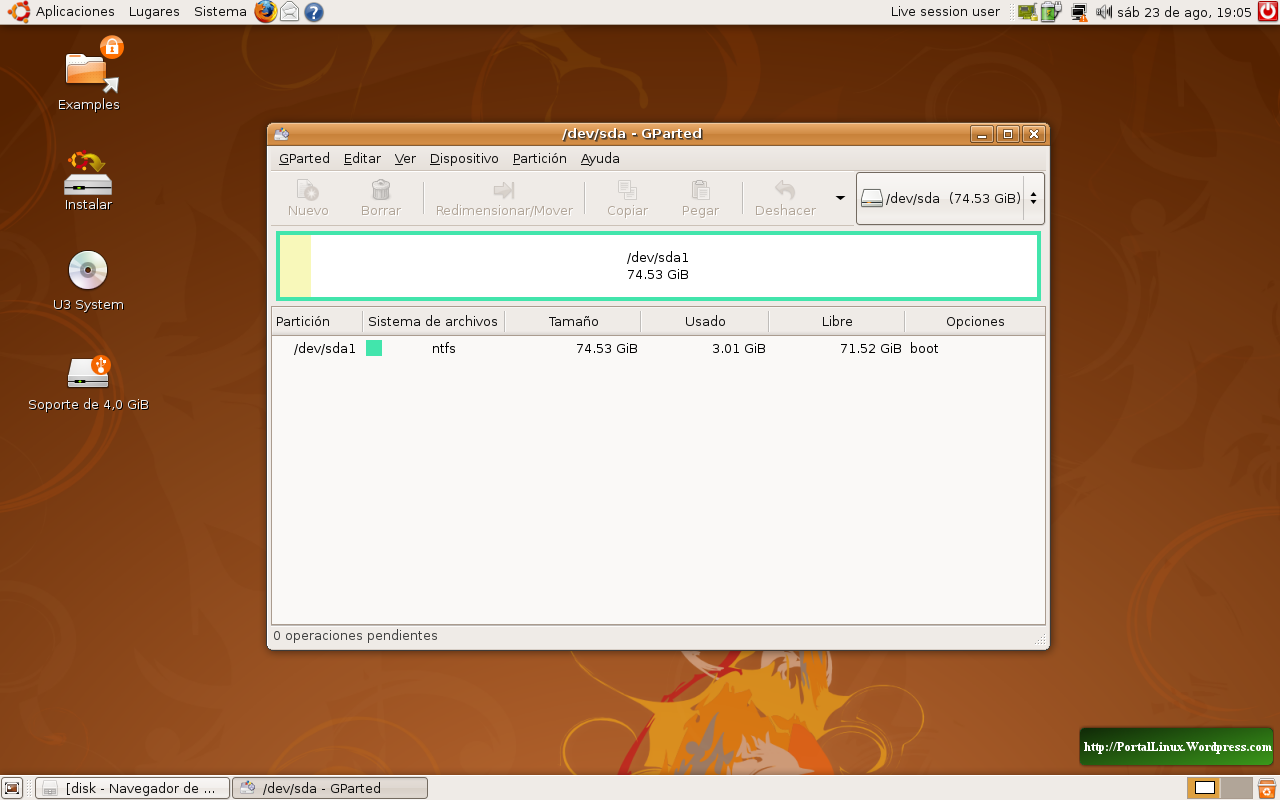Click the device selector up-down arrows
Screen dimensions: 1280x800
tap(1033, 198)
